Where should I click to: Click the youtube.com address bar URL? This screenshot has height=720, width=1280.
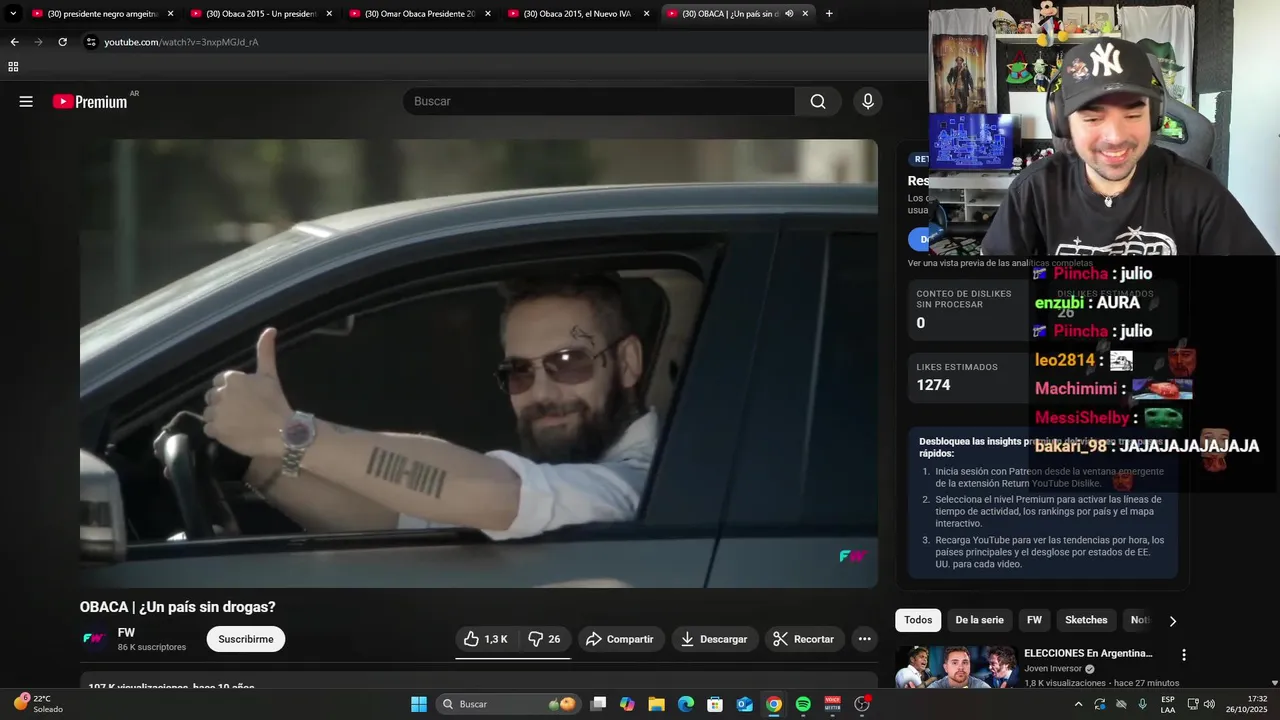coord(181,42)
